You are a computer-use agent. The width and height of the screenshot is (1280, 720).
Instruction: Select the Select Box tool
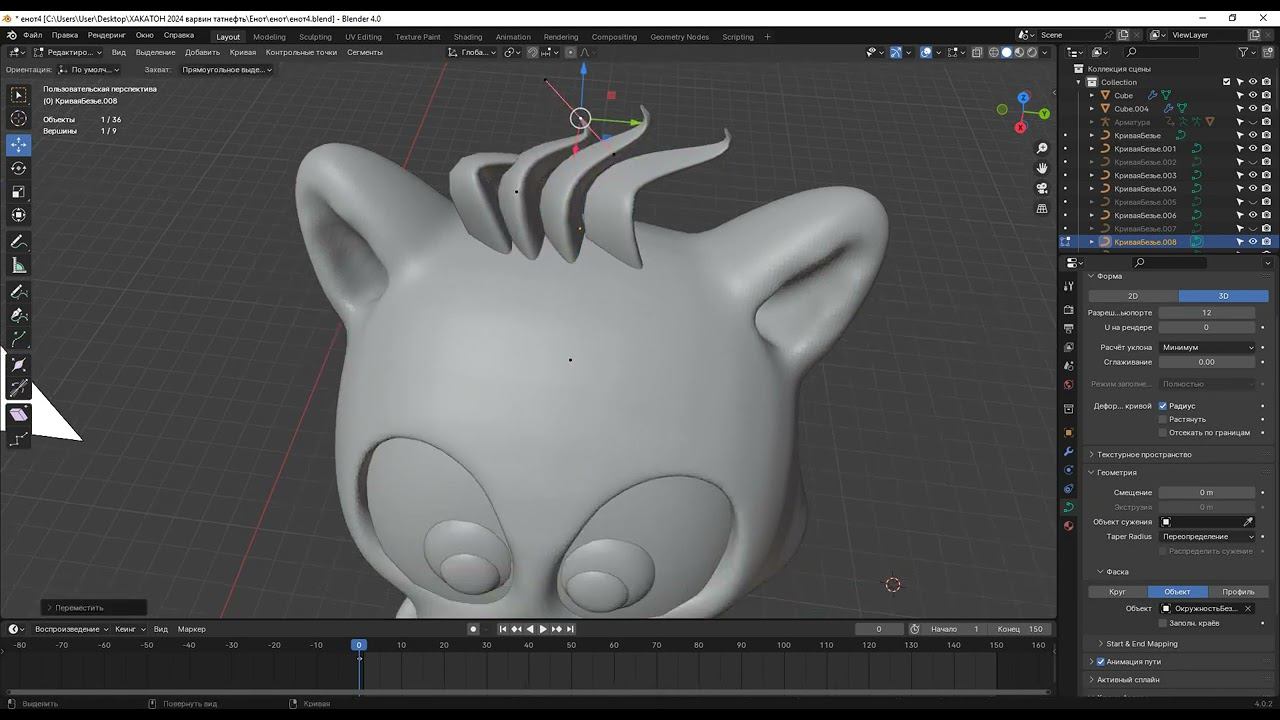(x=18, y=95)
